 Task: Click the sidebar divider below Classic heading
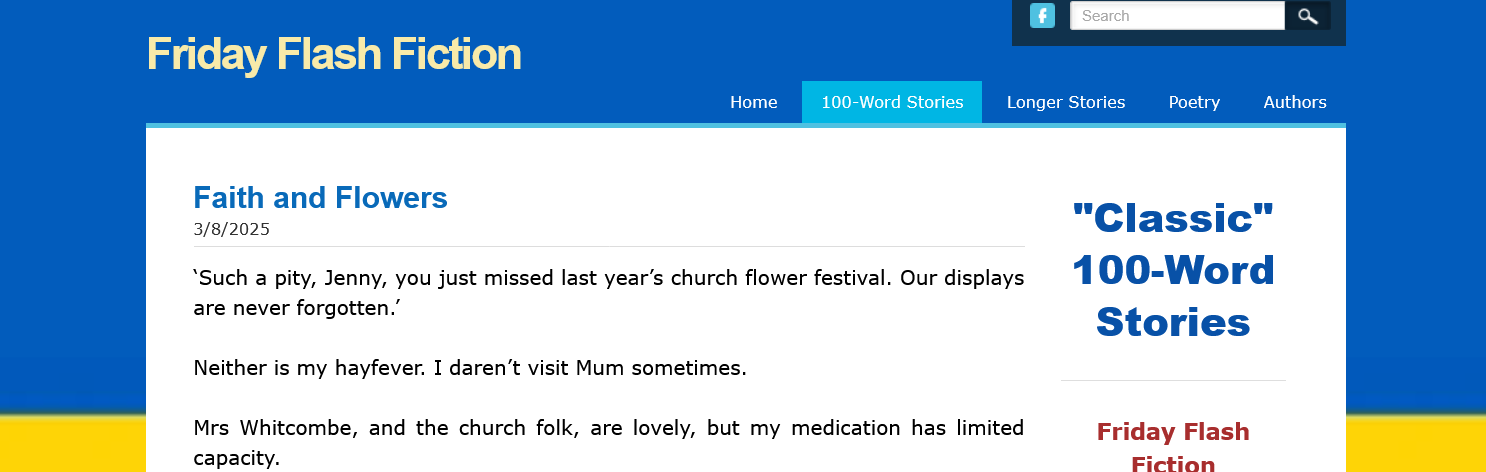coord(1173,381)
